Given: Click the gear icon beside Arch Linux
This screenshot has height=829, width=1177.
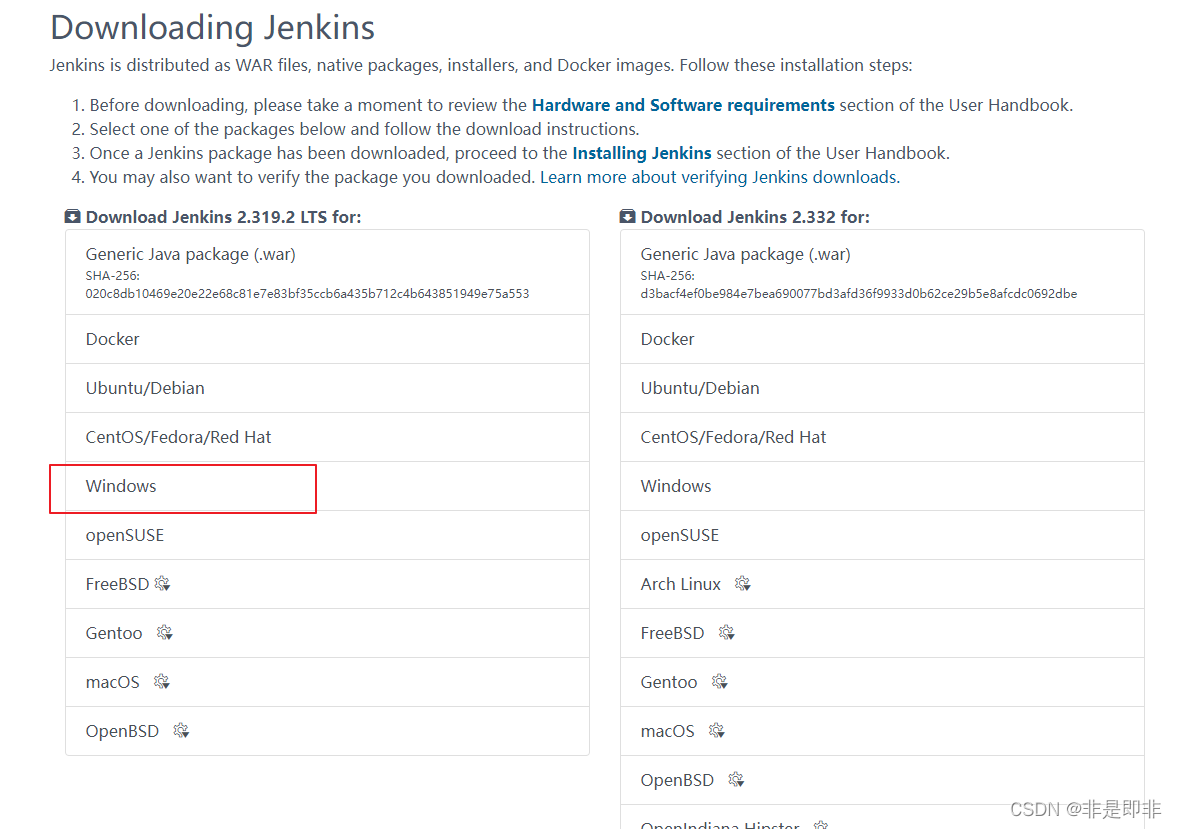Looking at the screenshot, I should pyautogui.click(x=742, y=584).
